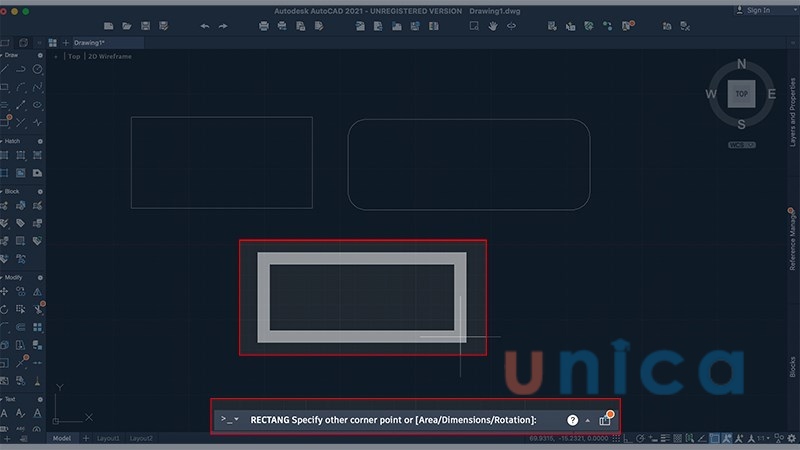Click the New drawing icon in toolbar

click(108, 26)
